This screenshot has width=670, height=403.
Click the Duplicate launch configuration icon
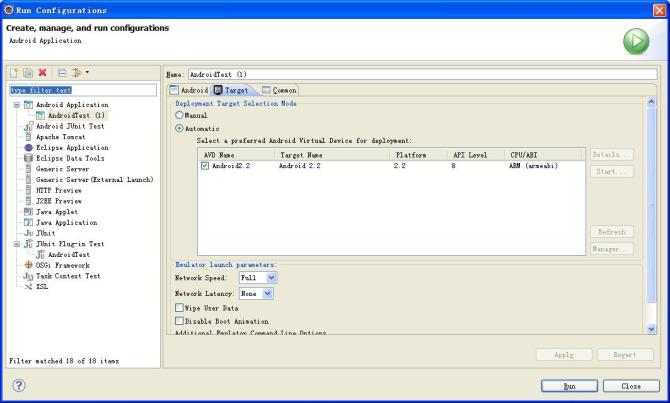(28, 73)
